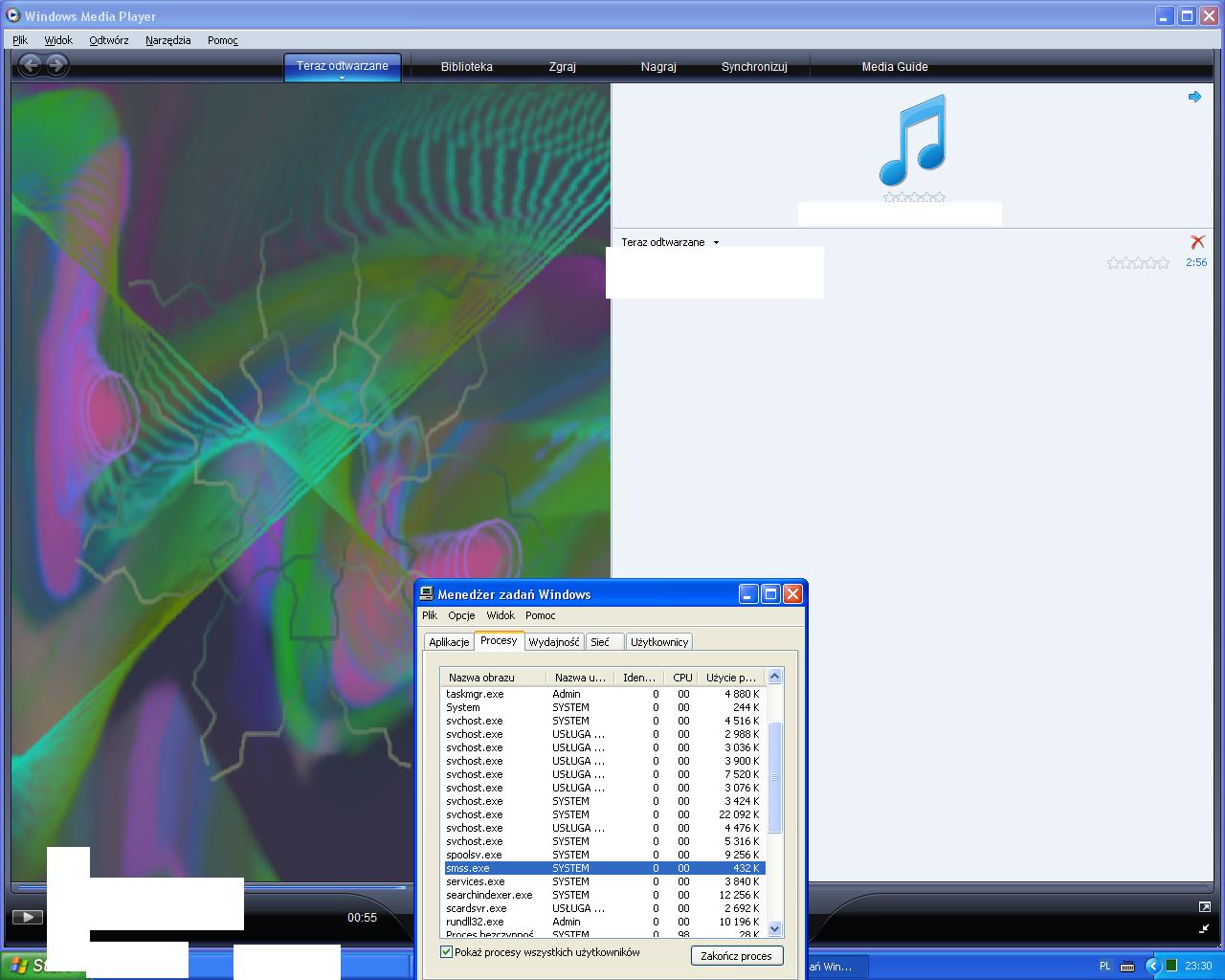The width and height of the screenshot is (1225, 980).
Task: Rate the album with stars under the music note
Action: point(914,197)
